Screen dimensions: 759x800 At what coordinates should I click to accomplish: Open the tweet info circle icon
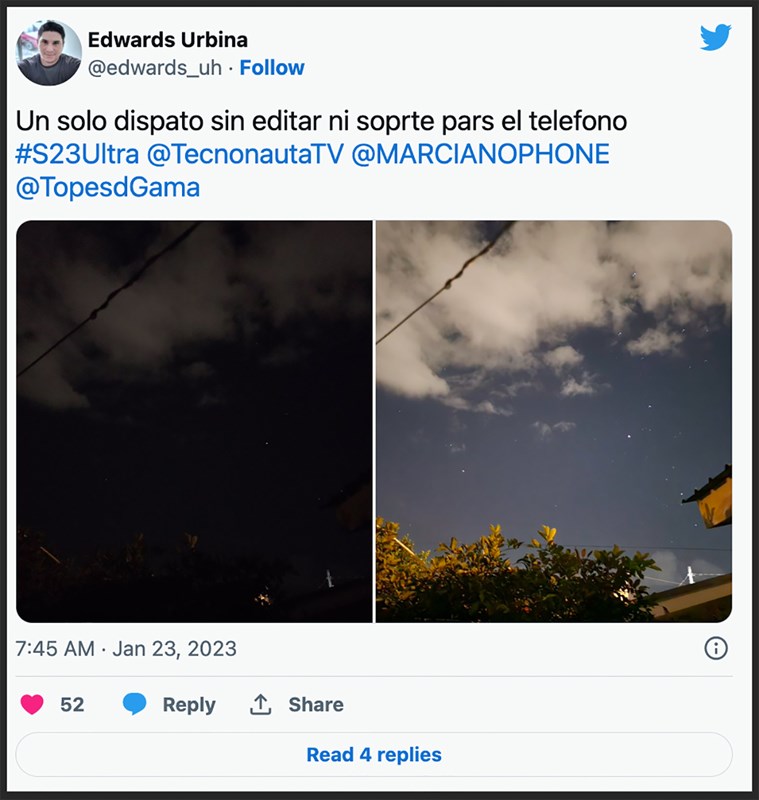(716, 648)
